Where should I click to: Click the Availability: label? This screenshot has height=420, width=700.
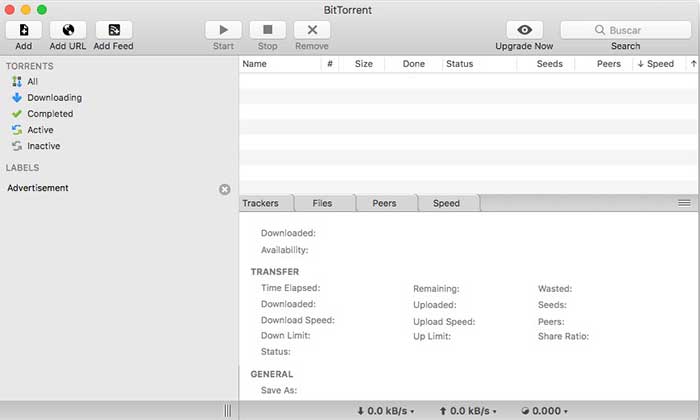point(284,250)
